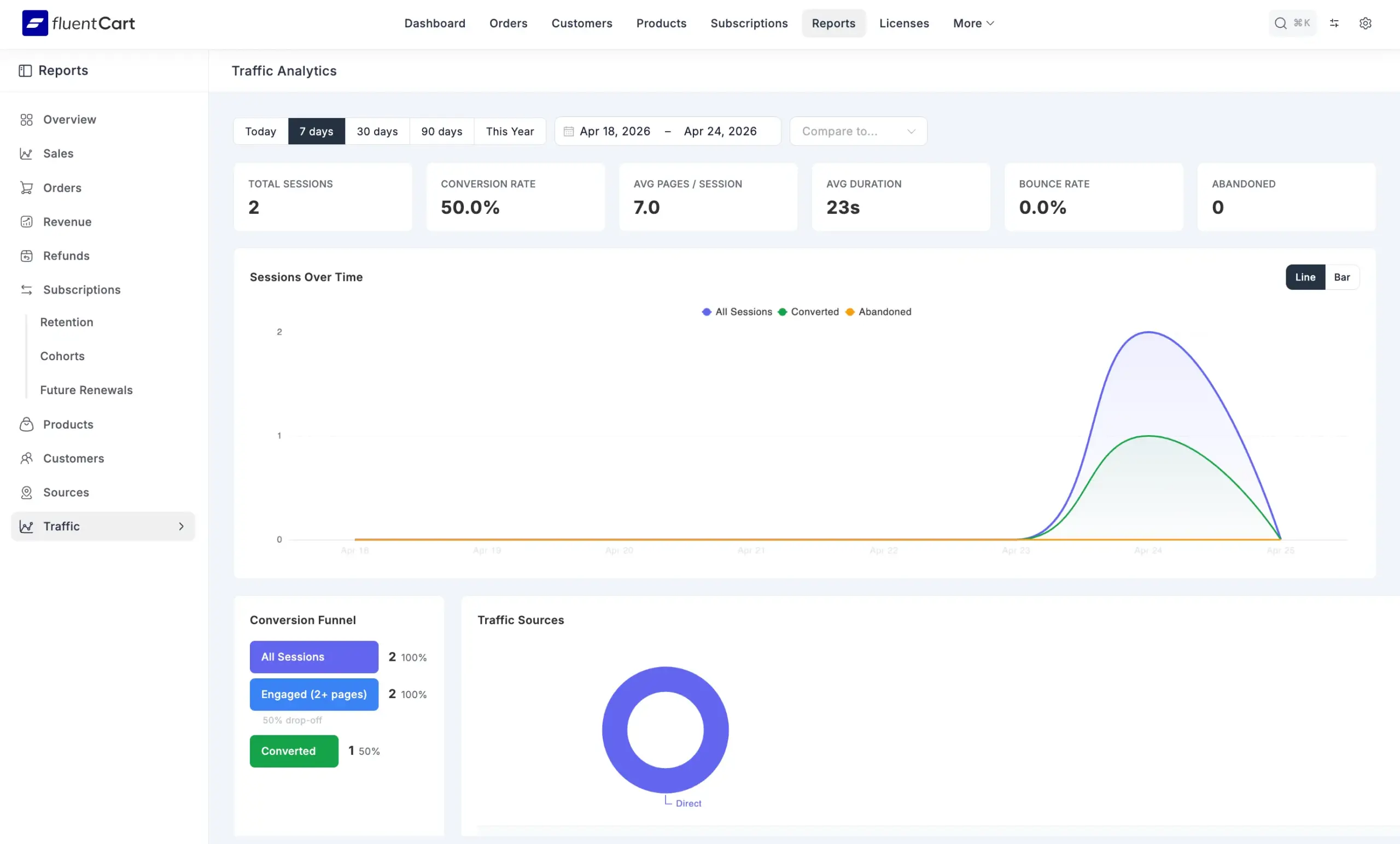Select the Traffic report icon
Viewport: 1400px width, 844px height.
[x=27, y=526]
